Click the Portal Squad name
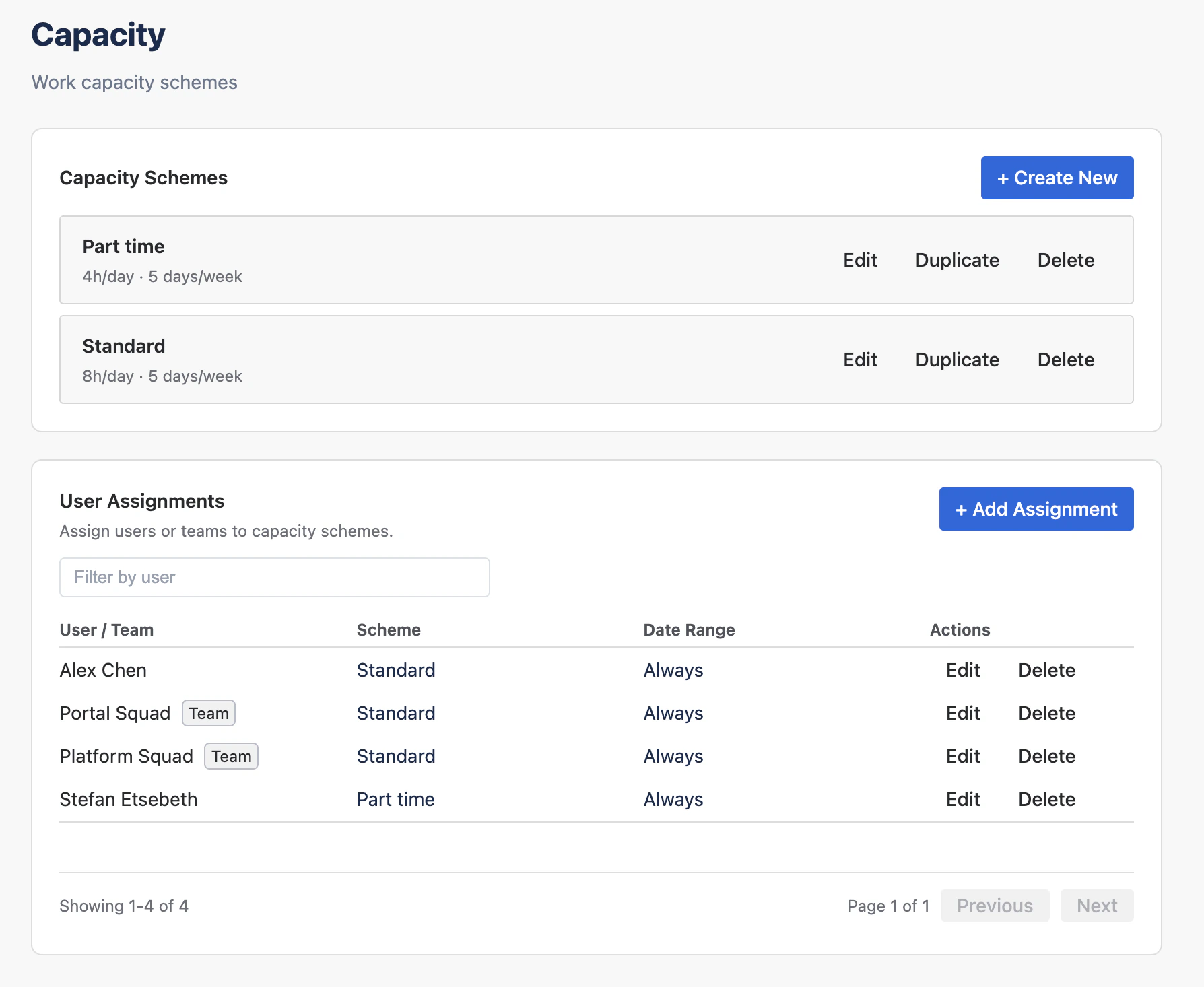Screen dimensions: 1204x987 tap(115, 713)
